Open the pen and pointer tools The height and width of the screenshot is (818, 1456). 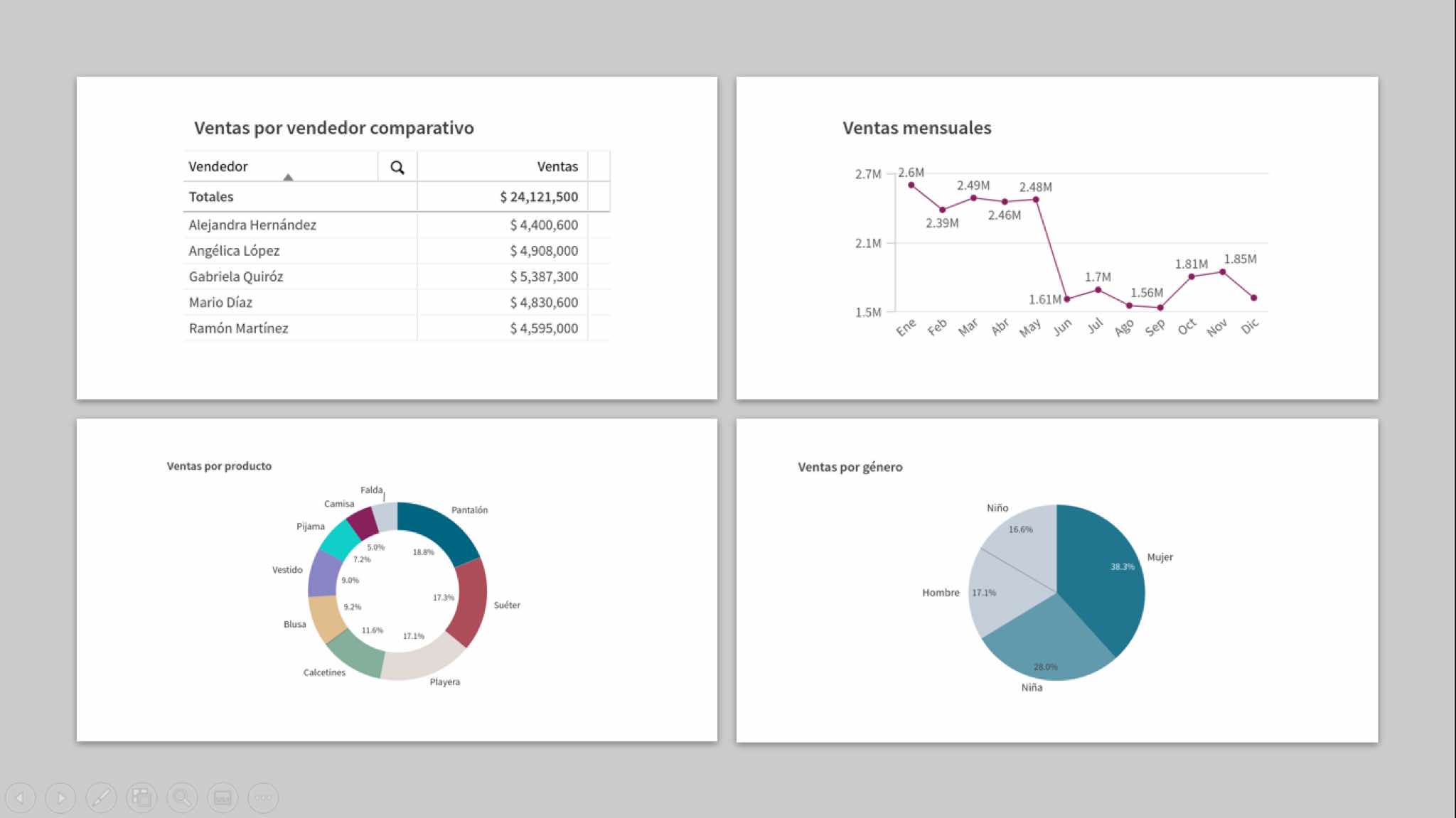click(x=102, y=798)
